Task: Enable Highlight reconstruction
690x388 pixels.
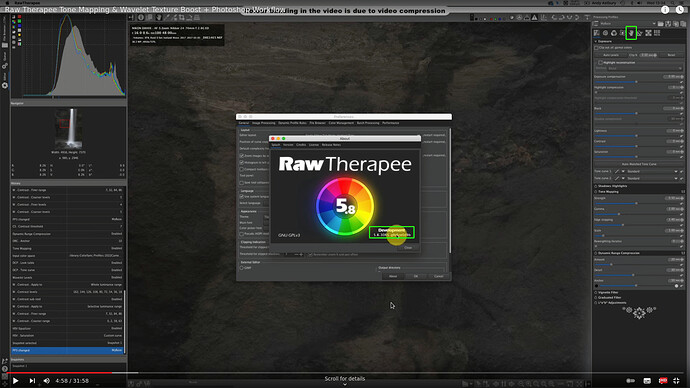Action: coord(601,62)
